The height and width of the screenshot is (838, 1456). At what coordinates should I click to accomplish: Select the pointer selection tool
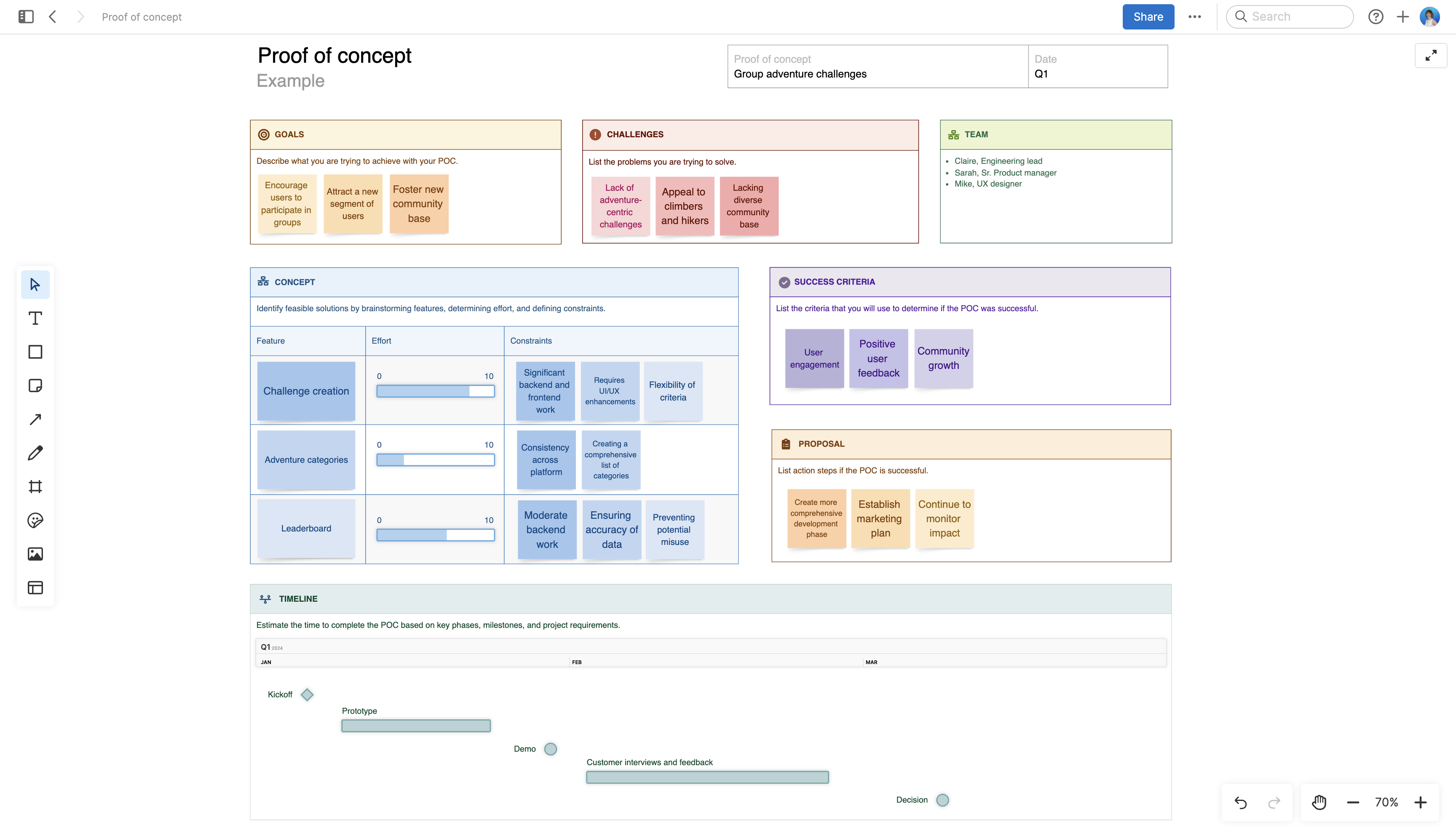35,284
